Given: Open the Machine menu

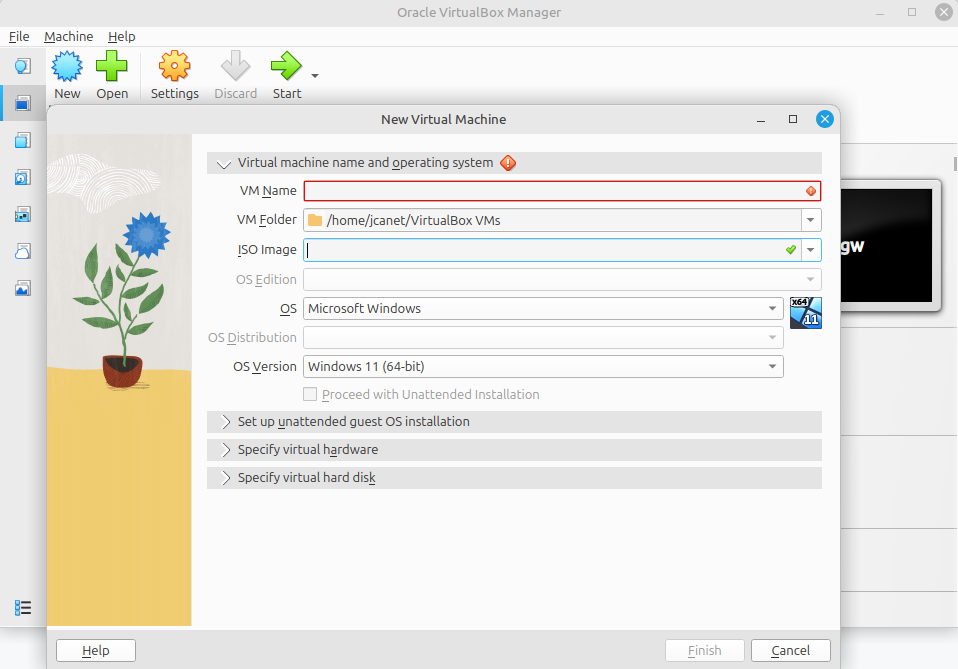Looking at the screenshot, I should pyautogui.click(x=68, y=37).
